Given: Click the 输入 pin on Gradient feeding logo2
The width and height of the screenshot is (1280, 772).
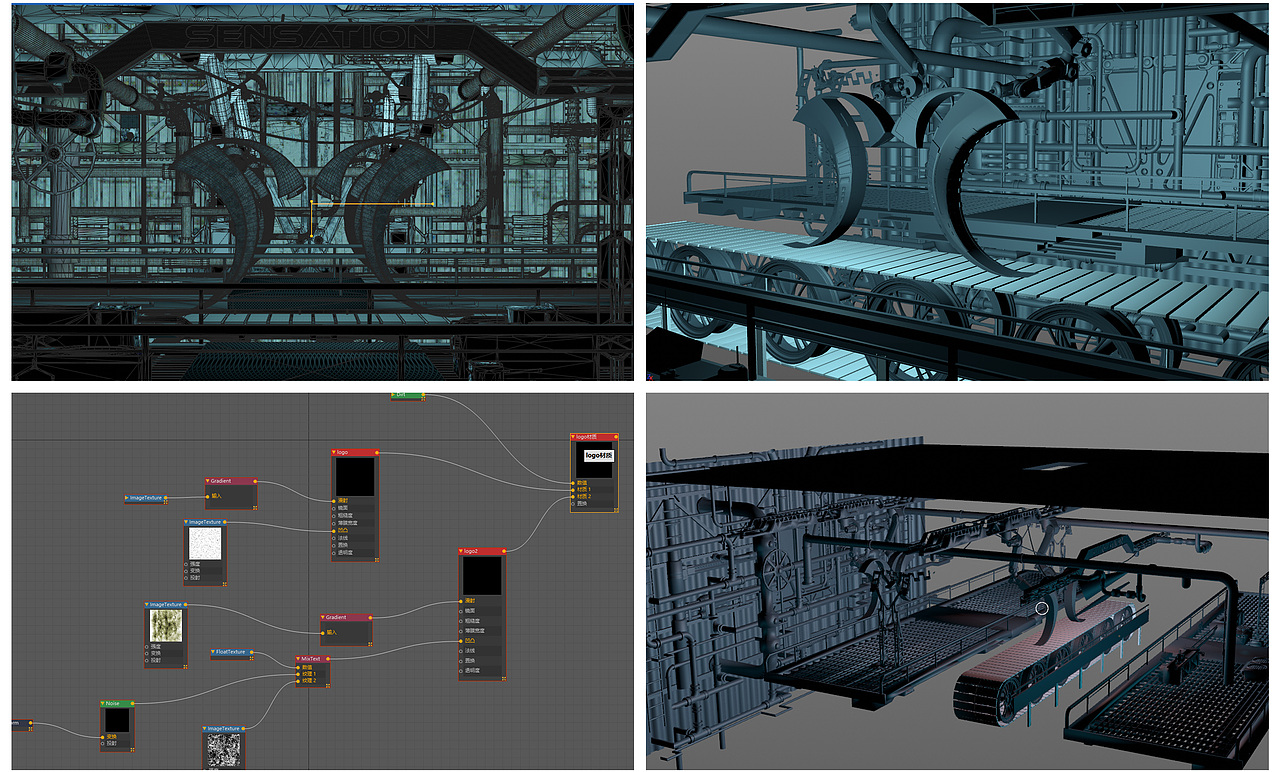Looking at the screenshot, I should [x=323, y=632].
